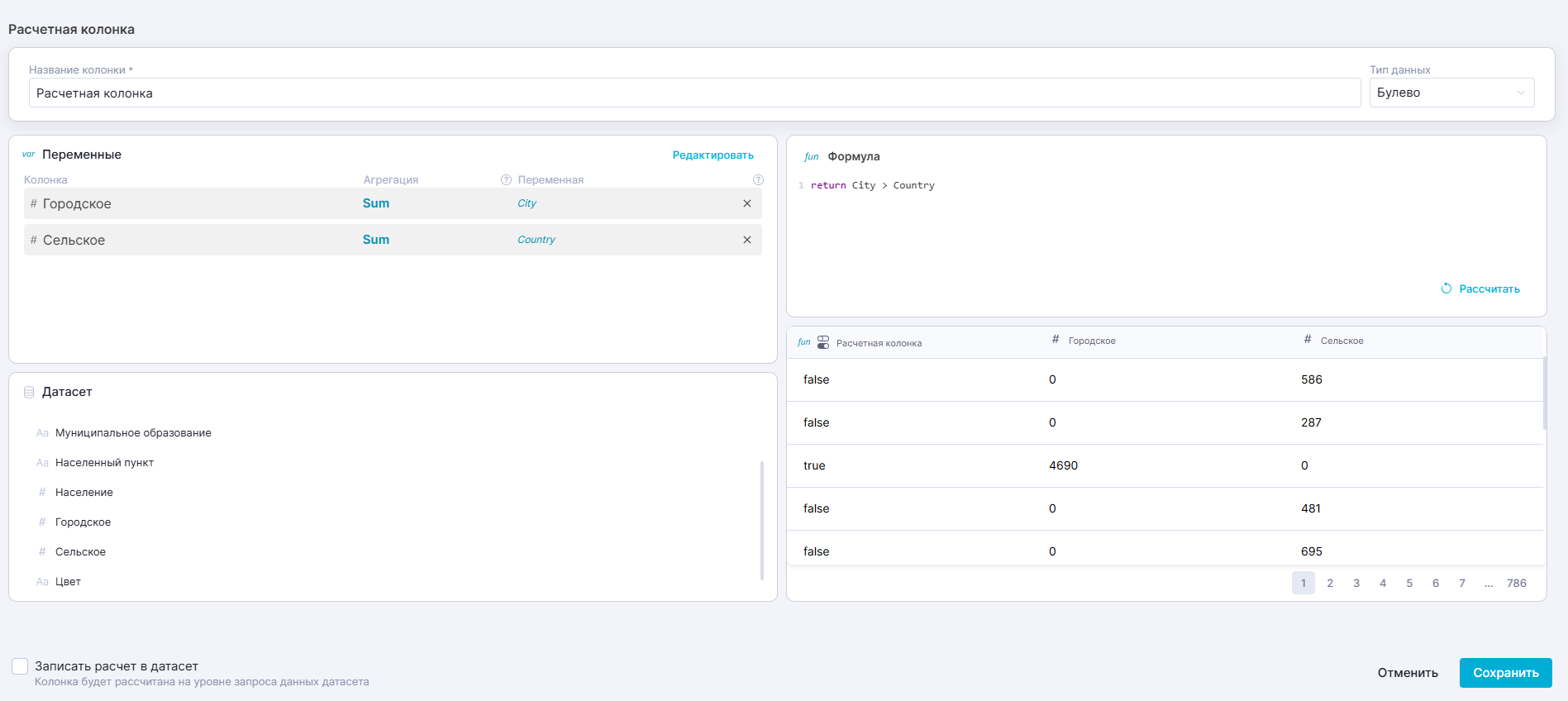This screenshot has width=1568, height=701.
Task: Jump to last page 786
Action: click(1516, 583)
